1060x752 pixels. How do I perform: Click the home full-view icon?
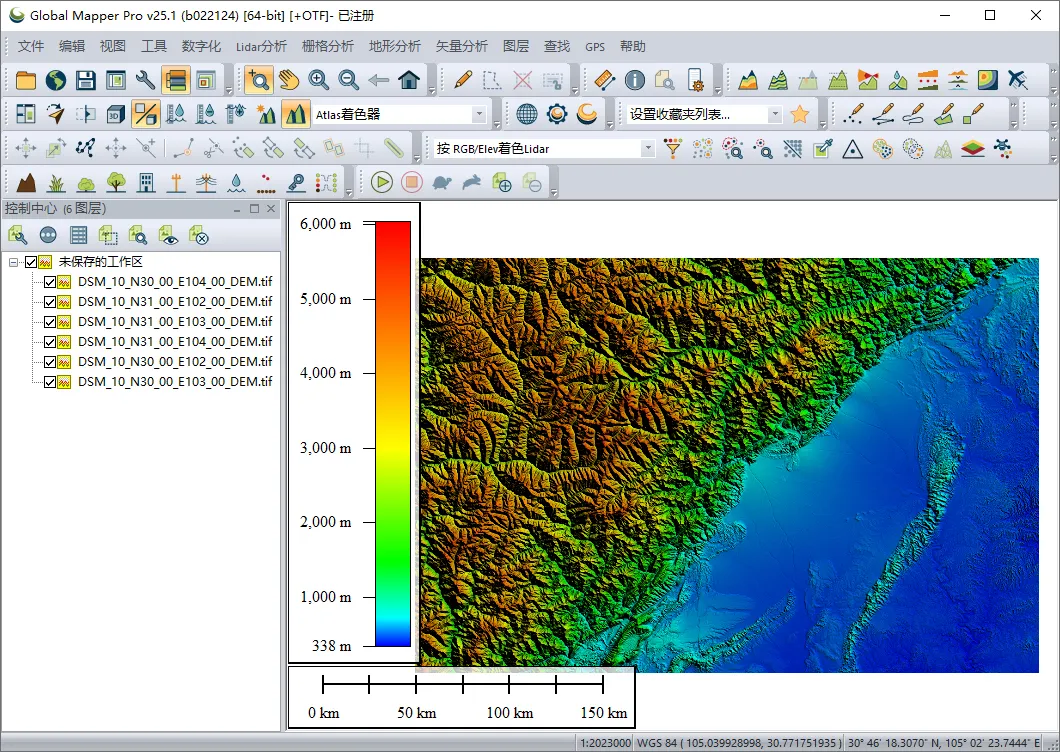pyautogui.click(x=408, y=80)
